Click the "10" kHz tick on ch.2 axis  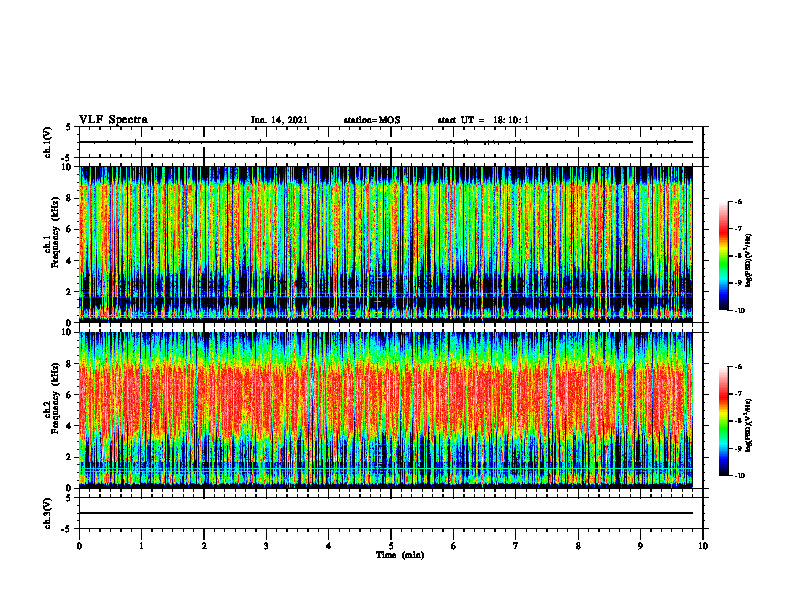[x=68, y=332]
